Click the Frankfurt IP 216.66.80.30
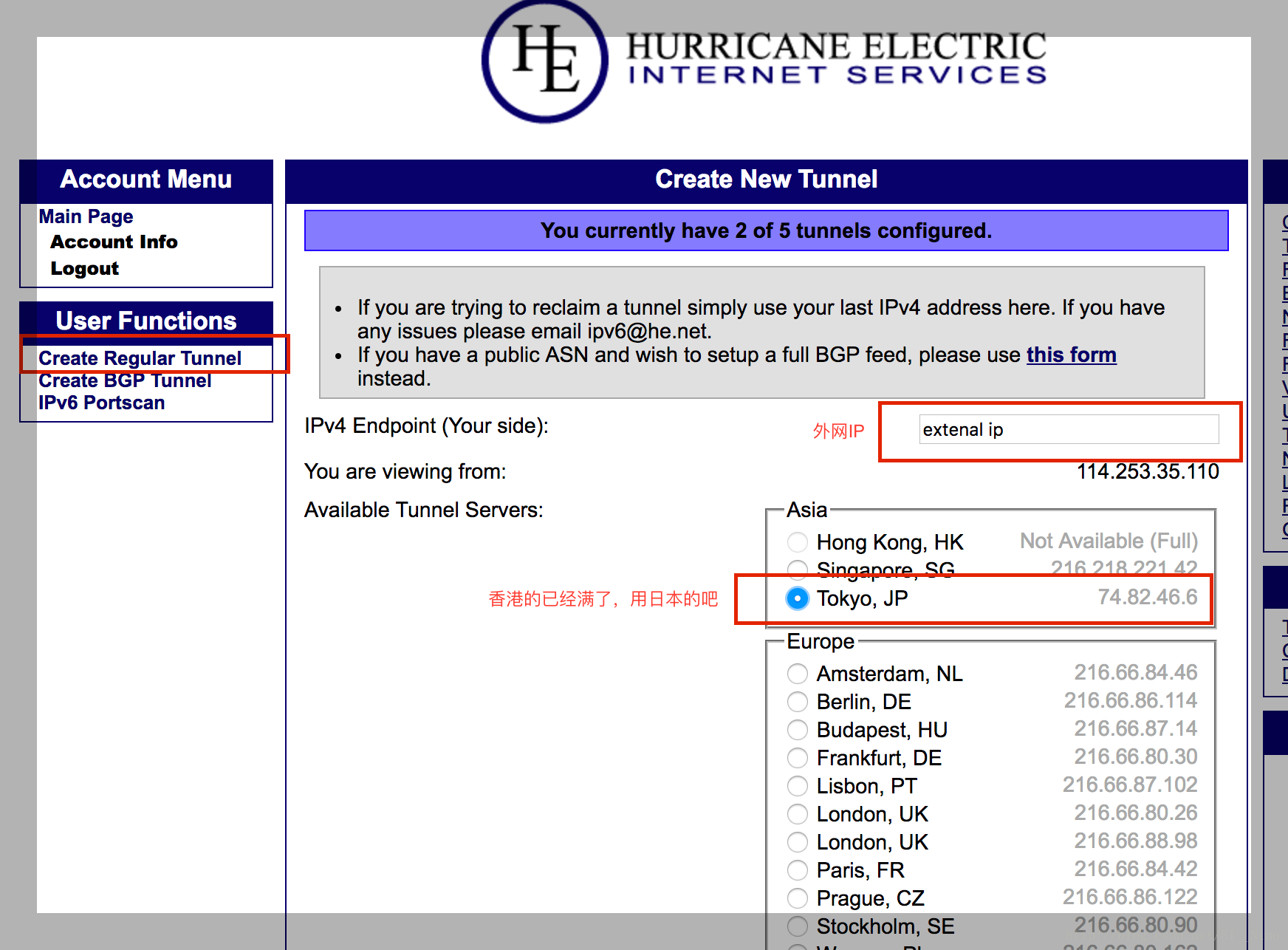 click(1136, 756)
